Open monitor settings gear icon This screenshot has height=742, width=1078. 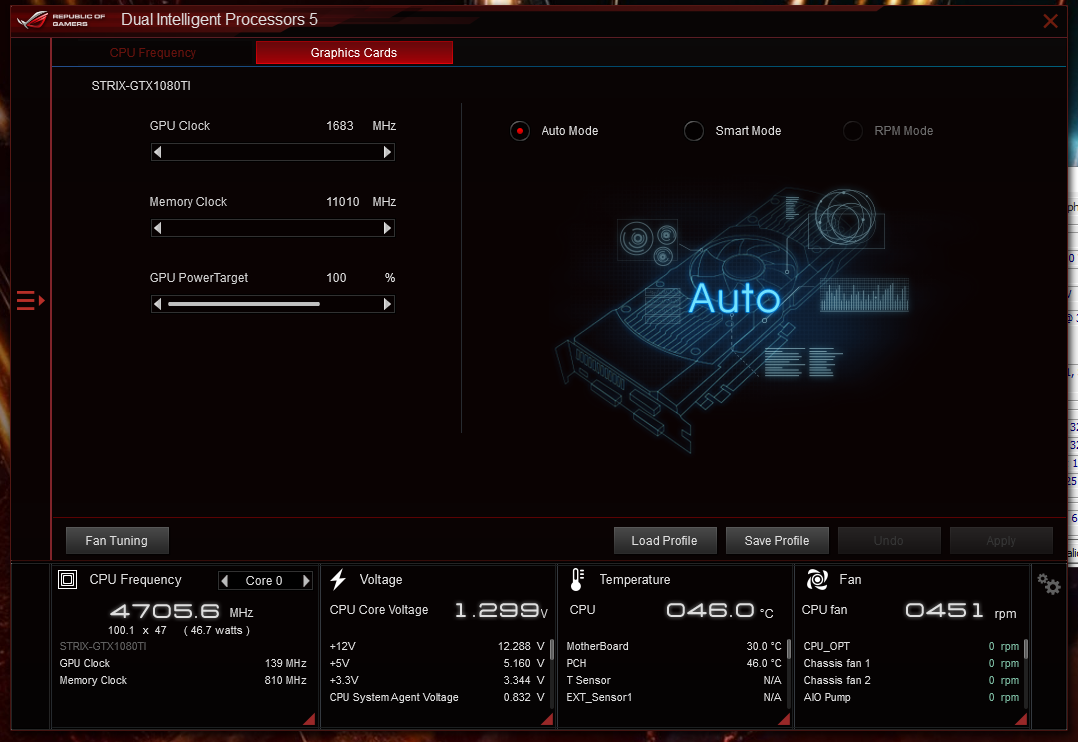click(x=1049, y=584)
